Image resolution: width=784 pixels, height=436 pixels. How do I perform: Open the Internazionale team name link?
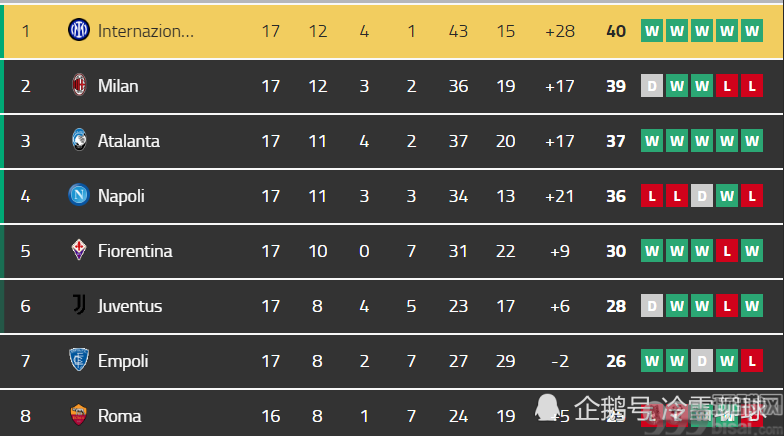coord(146,31)
